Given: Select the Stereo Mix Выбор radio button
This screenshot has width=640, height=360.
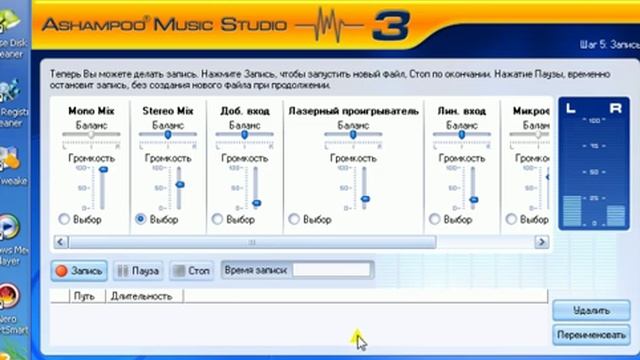Looking at the screenshot, I should pyautogui.click(x=141, y=219).
